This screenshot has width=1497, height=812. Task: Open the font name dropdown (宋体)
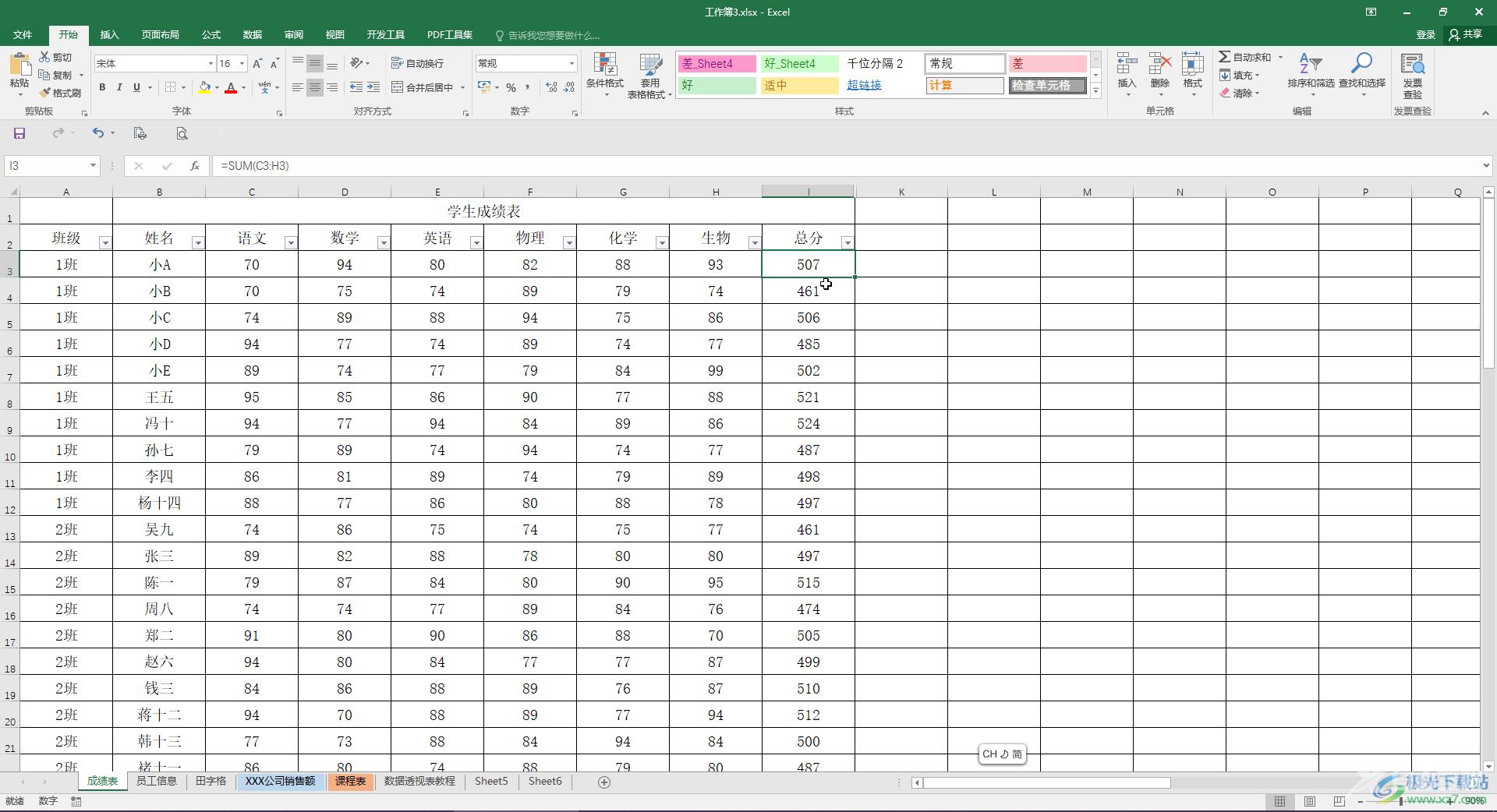click(211, 64)
